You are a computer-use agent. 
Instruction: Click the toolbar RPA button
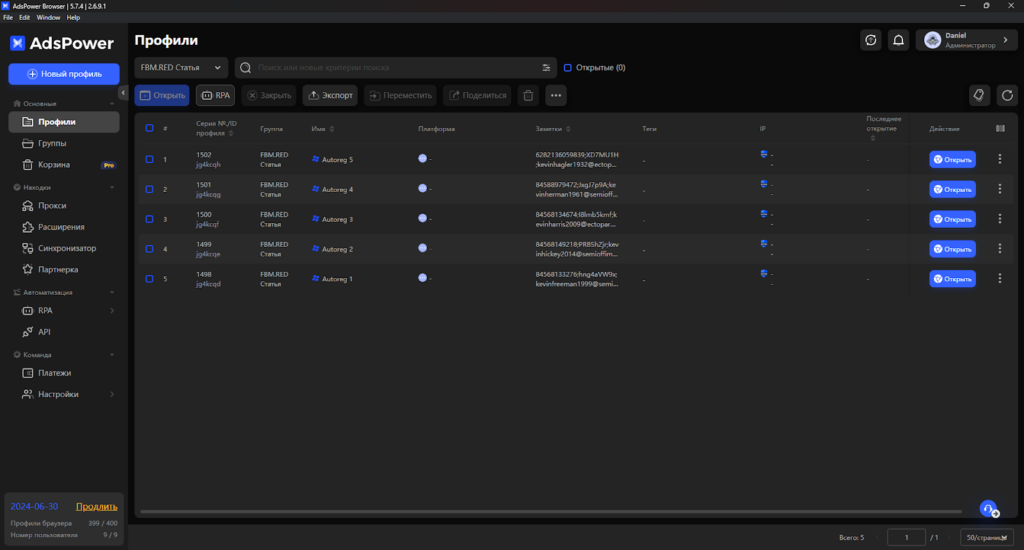tap(216, 95)
